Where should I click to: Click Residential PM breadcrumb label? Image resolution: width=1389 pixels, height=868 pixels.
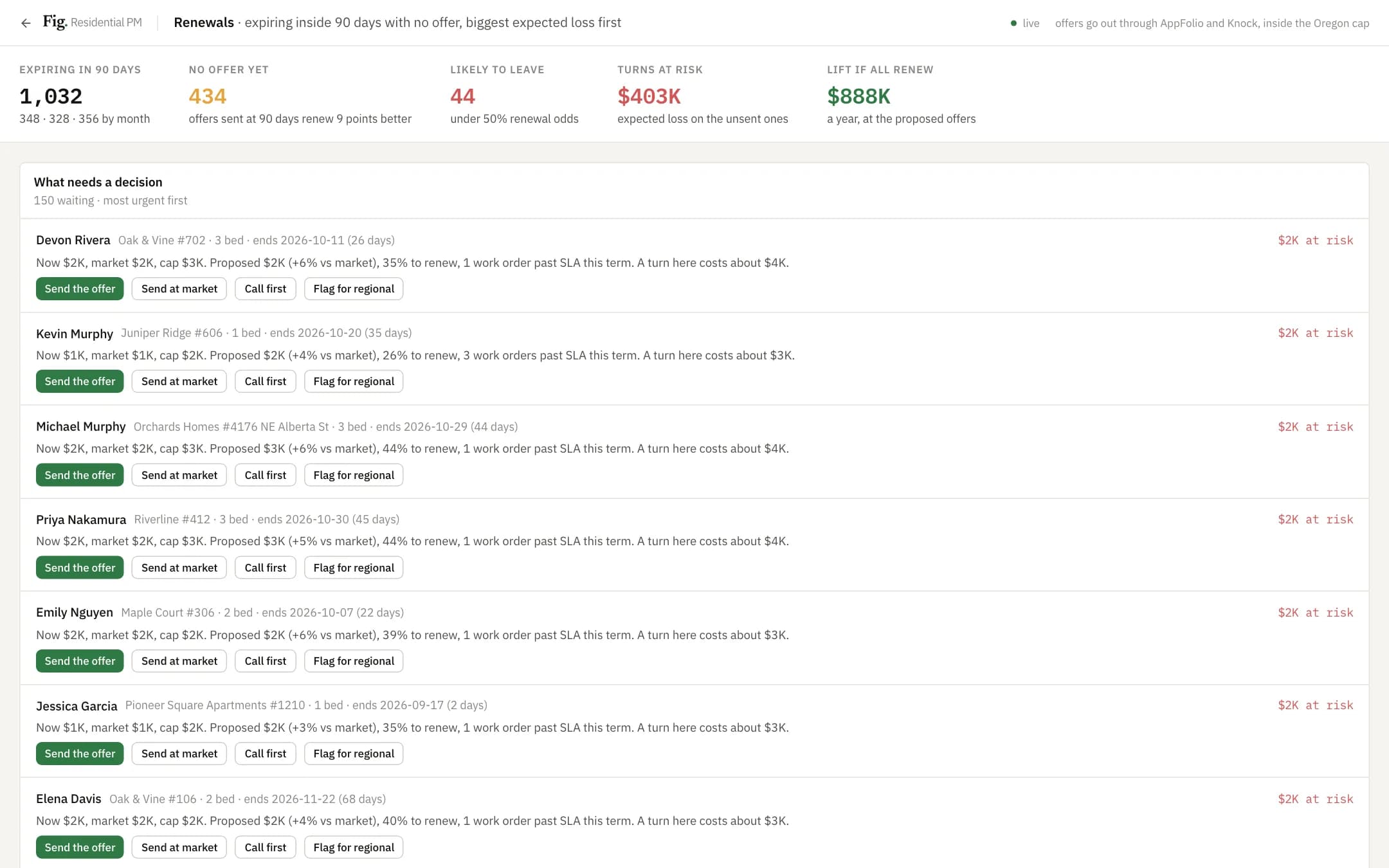[106, 23]
